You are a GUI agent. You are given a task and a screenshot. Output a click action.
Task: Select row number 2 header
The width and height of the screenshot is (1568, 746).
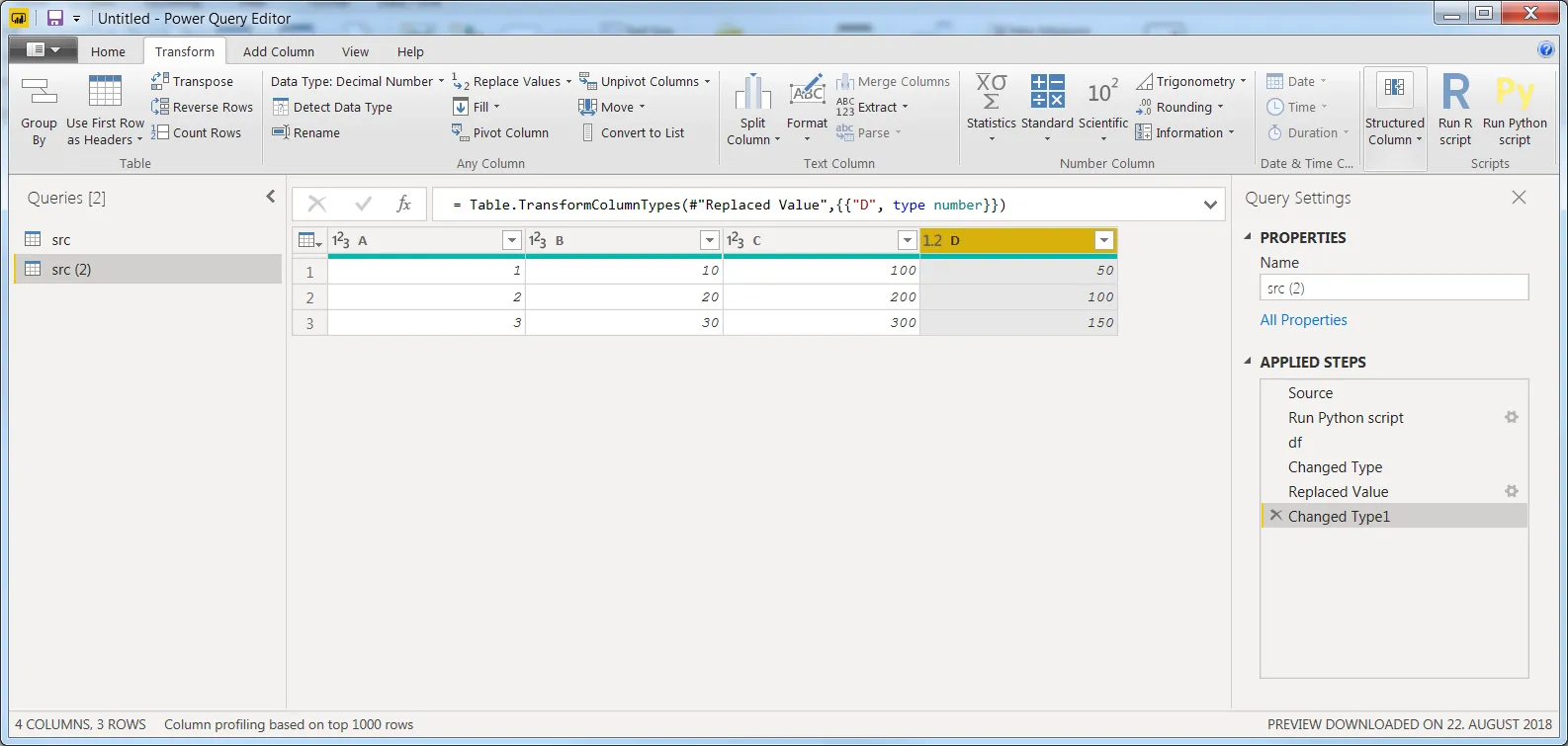point(309,296)
